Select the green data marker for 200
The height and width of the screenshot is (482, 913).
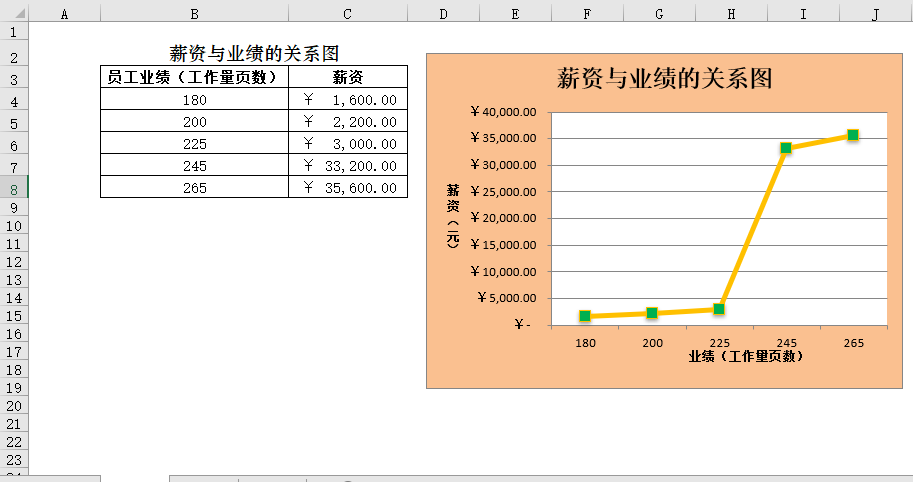(x=652, y=313)
